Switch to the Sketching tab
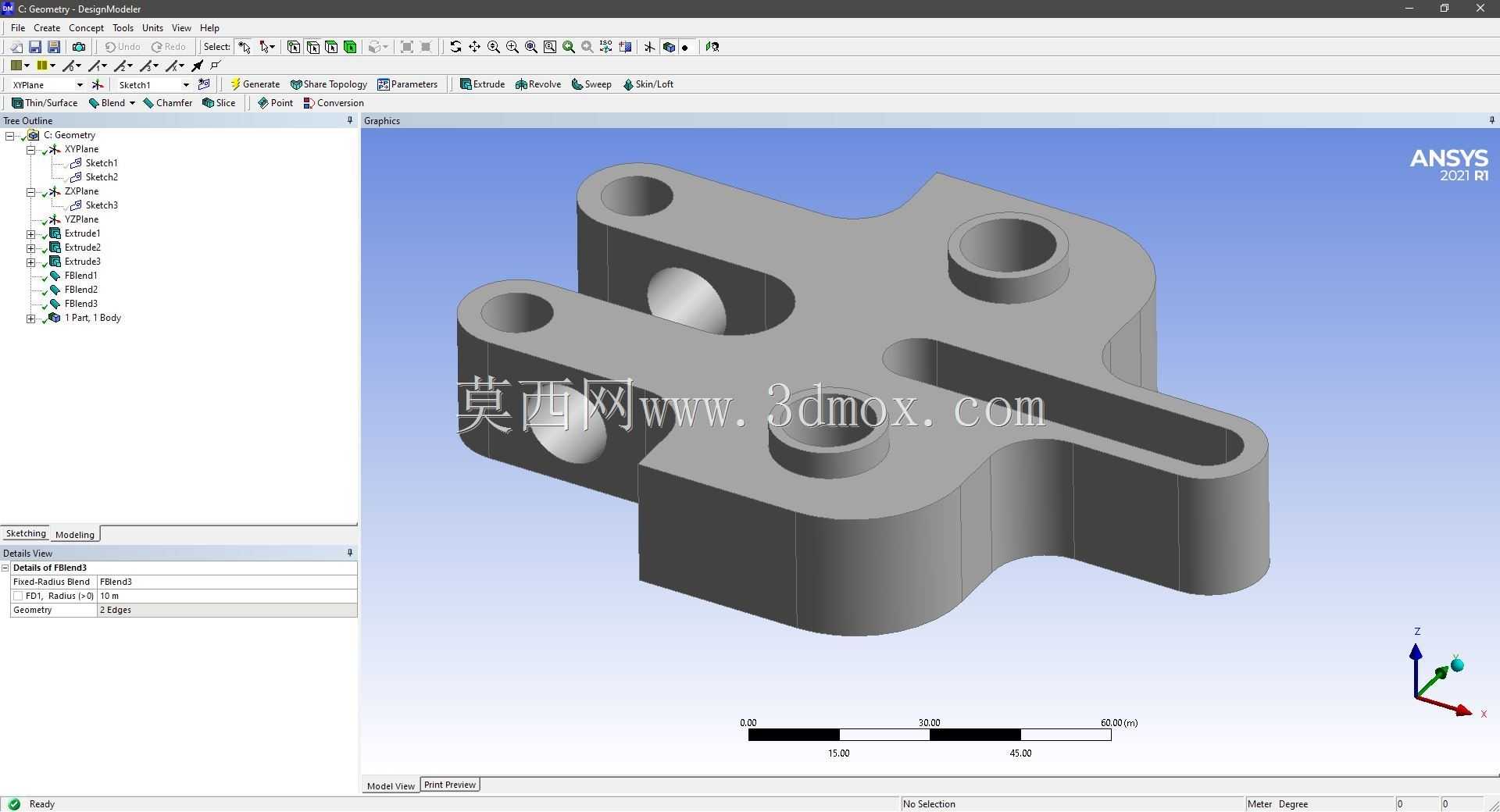1500x812 pixels. point(26,533)
